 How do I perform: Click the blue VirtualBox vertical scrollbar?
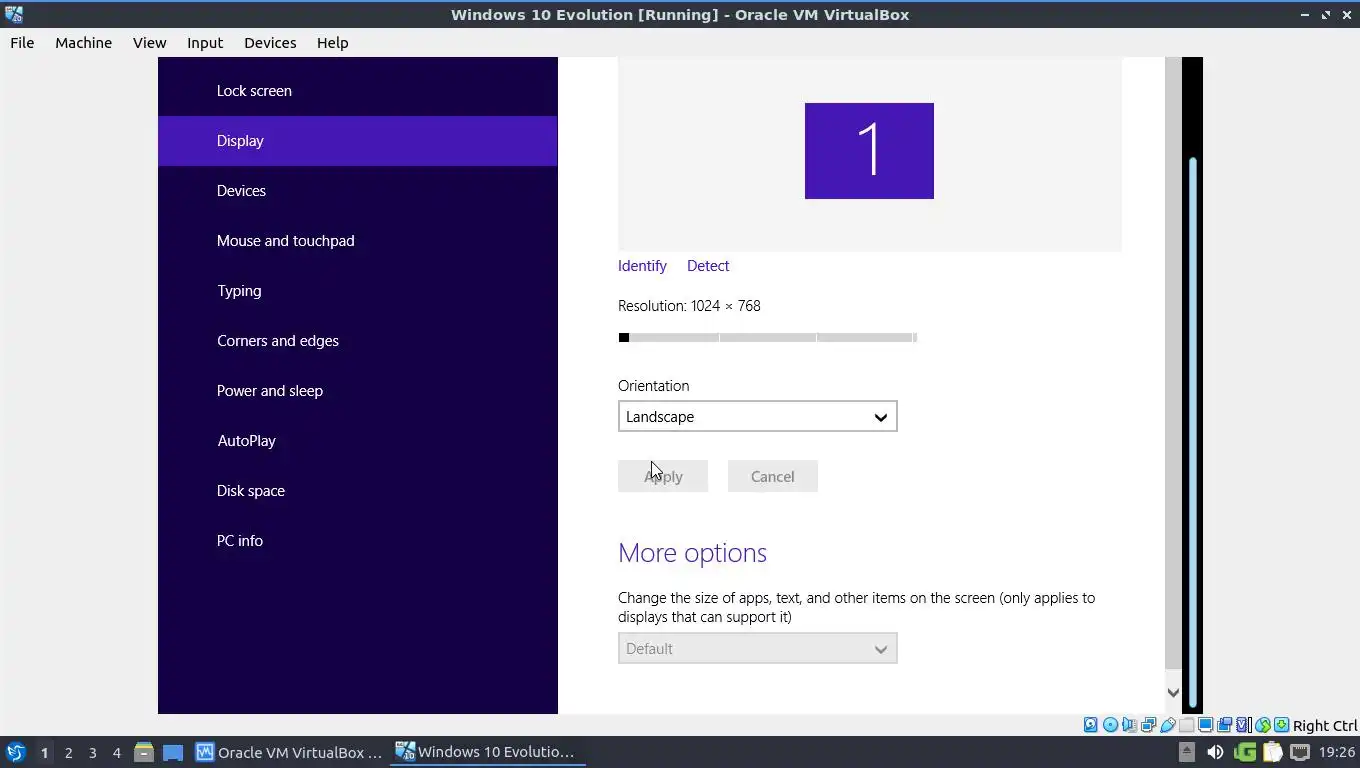click(x=1192, y=432)
